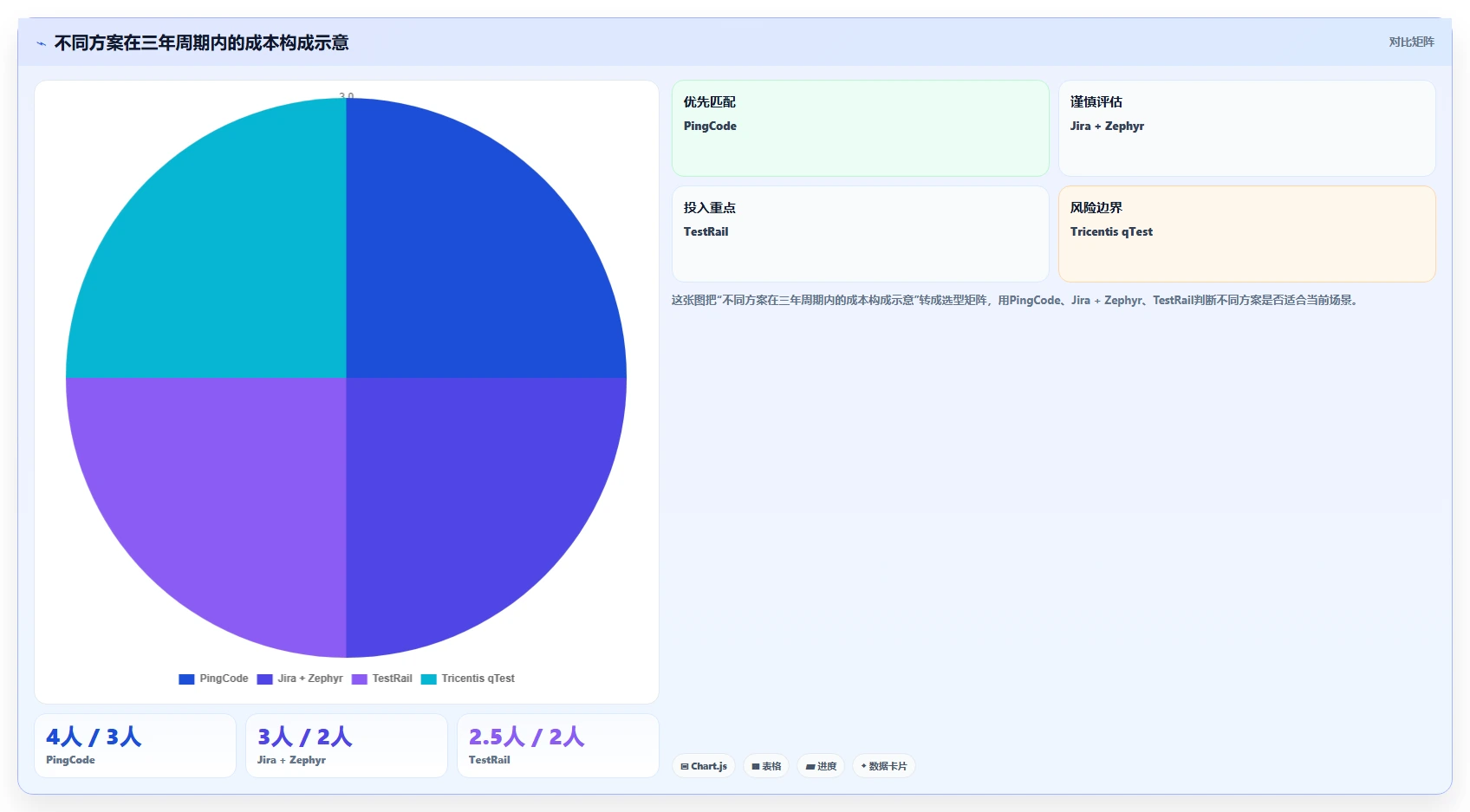Open the 谨慎评估 Jira + Zephyr card
Image resolution: width=1470 pixels, height=812 pixels.
click(x=1247, y=128)
